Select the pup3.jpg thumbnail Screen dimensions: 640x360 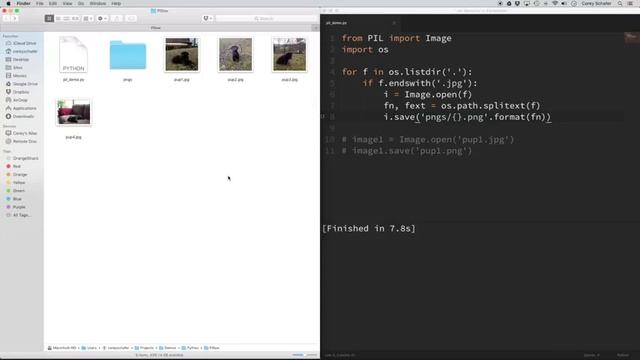(289, 55)
